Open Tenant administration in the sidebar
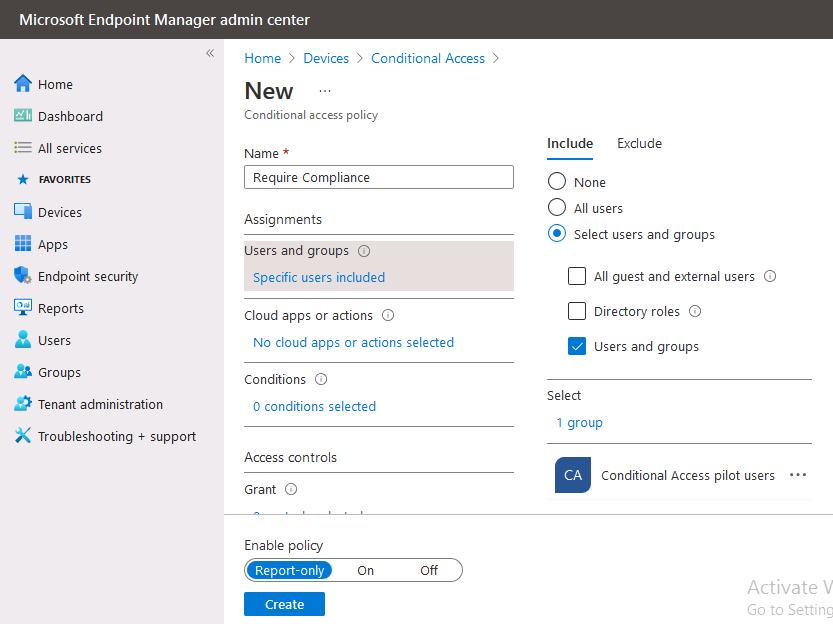The width and height of the screenshot is (833, 624). [x=100, y=404]
